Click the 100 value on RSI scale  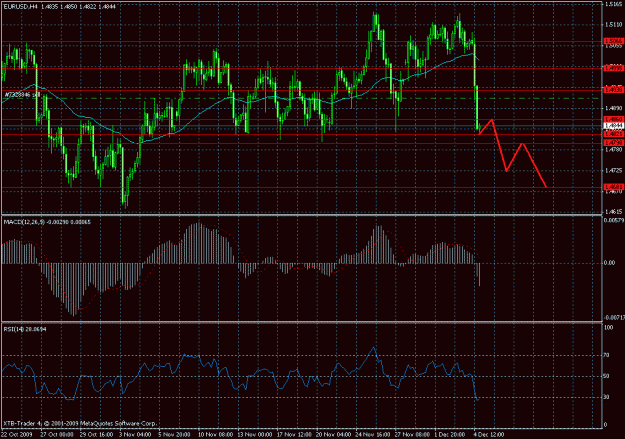coord(609,327)
